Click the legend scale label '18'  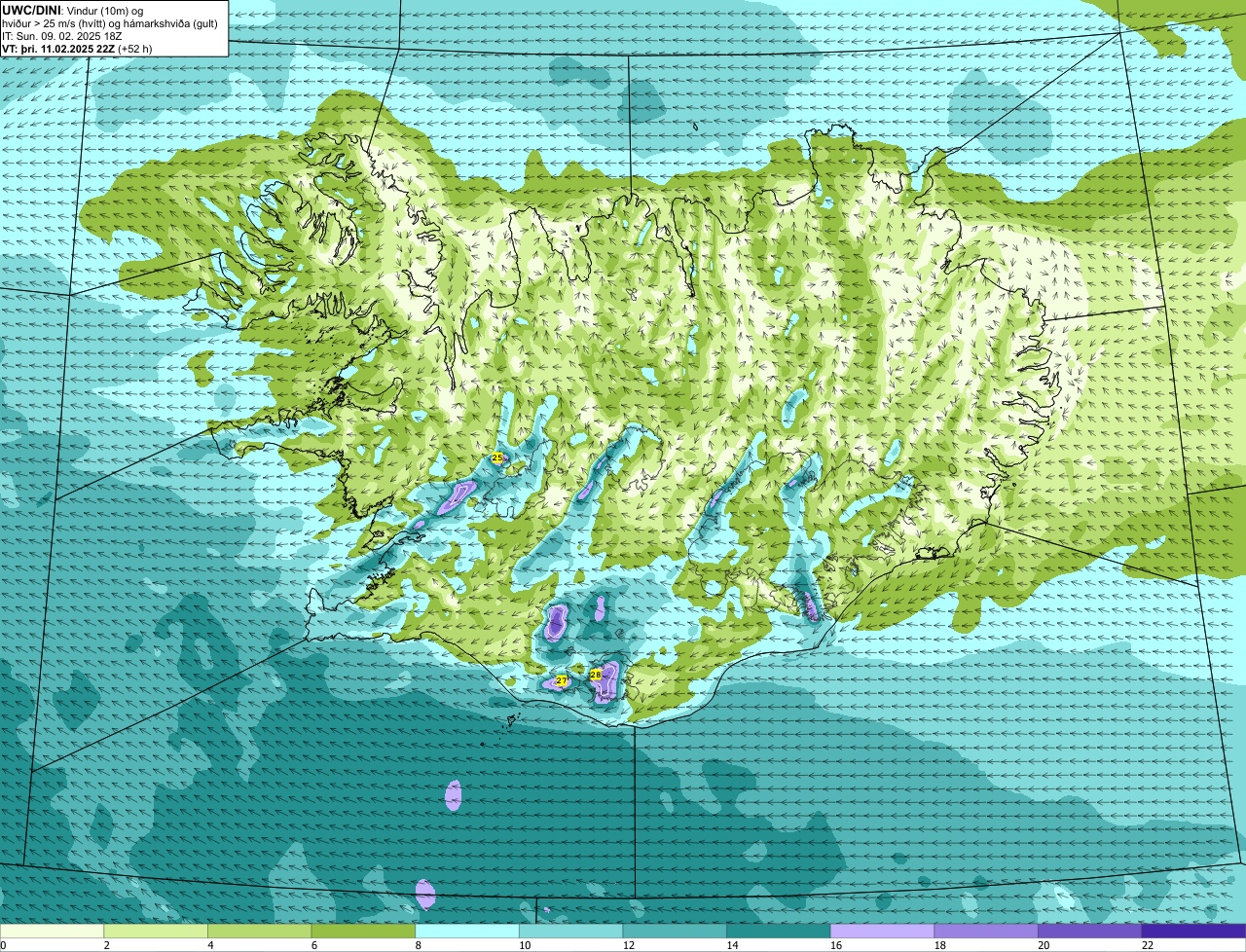click(939, 945)
